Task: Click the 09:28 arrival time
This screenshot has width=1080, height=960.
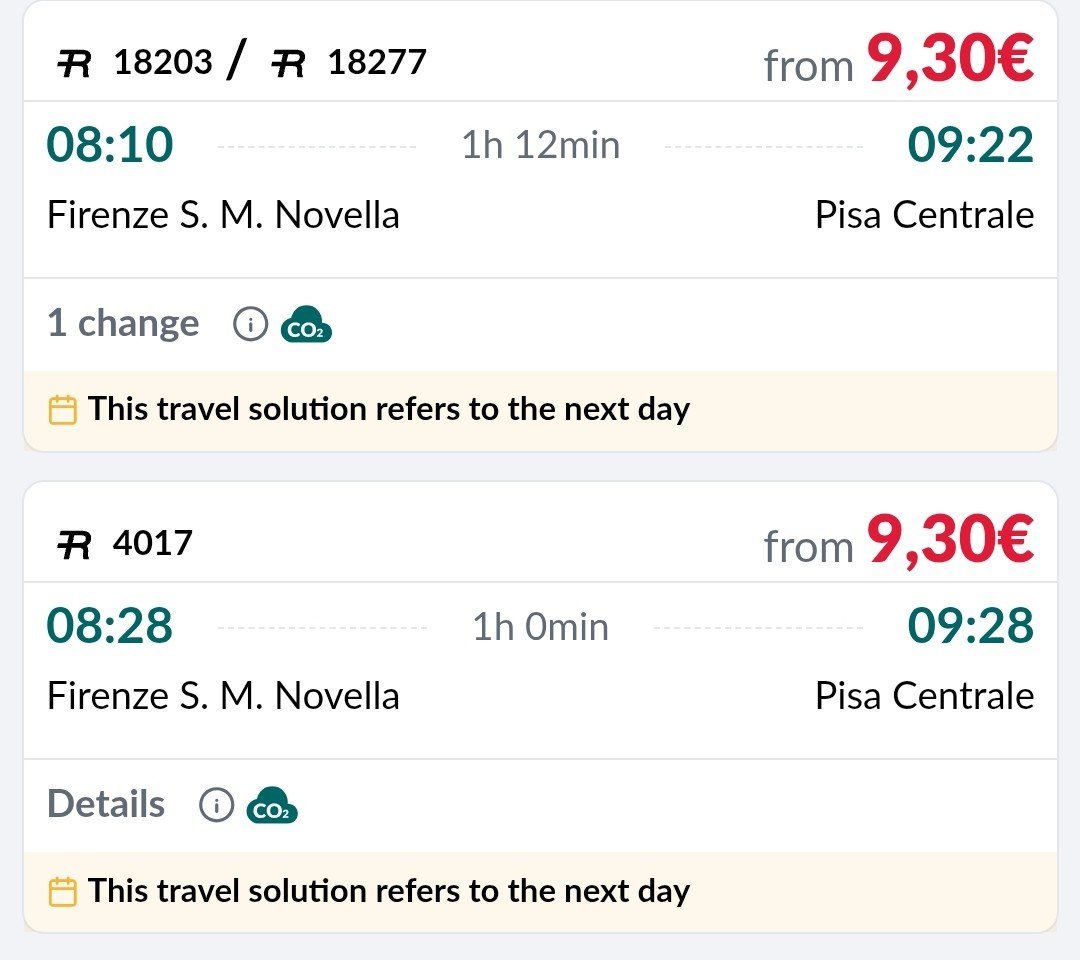Action: (x=970, y=627)
